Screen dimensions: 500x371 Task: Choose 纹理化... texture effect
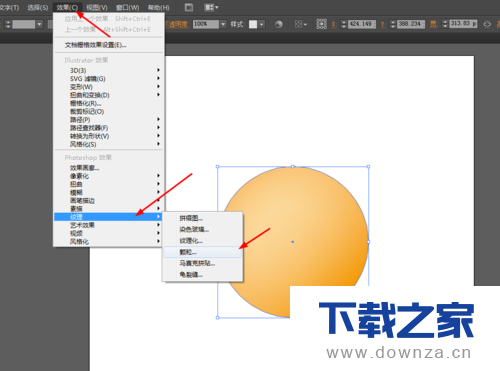[x=203, y=241]
